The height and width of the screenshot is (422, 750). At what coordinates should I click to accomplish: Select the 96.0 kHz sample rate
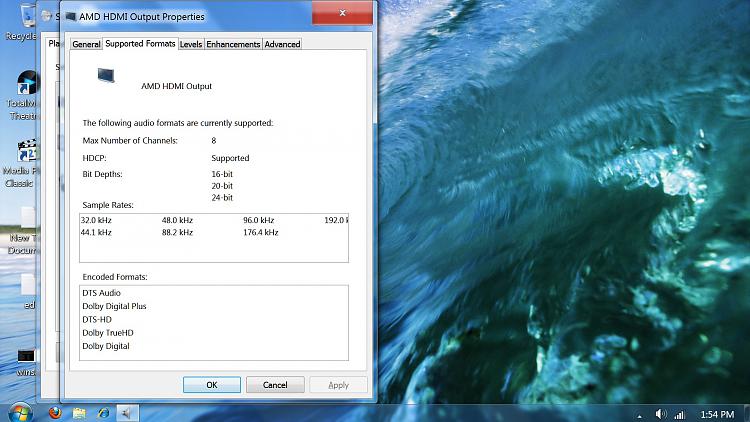click(258, 220)
